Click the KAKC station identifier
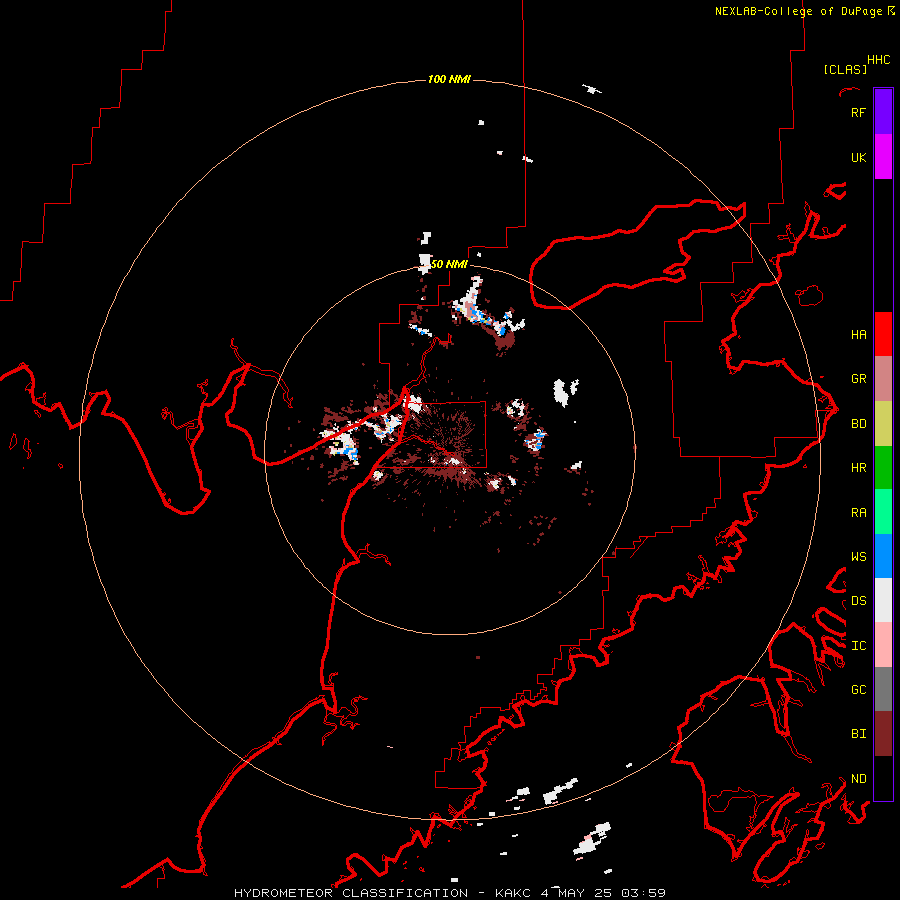Screen dimensions: 900x900 [x=514, y=893]
